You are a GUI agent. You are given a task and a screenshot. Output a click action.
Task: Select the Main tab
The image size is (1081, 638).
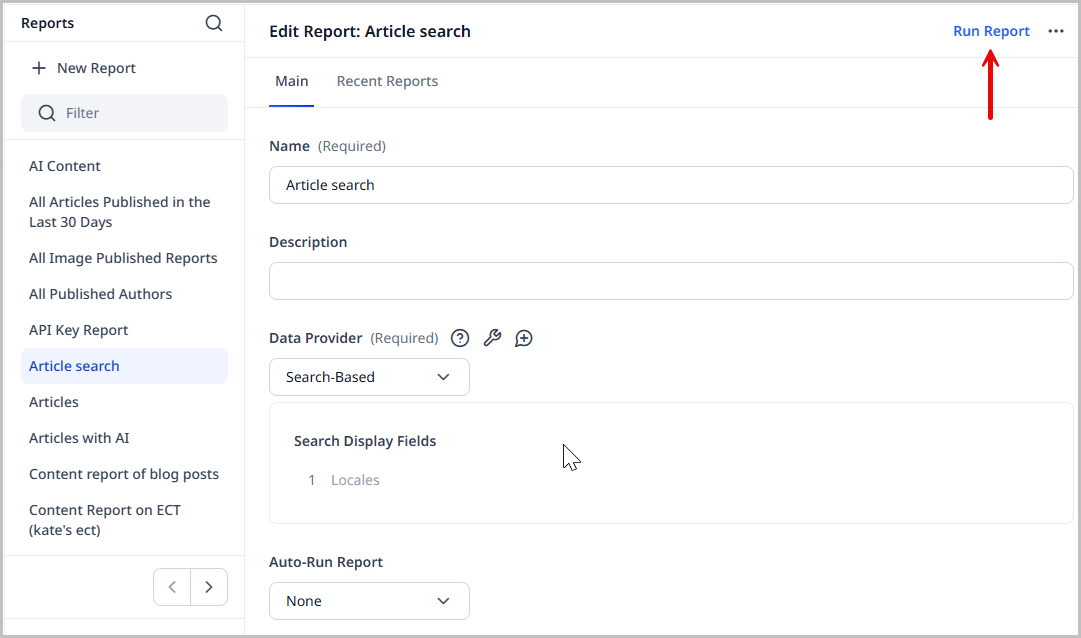[x=291, y=81]
